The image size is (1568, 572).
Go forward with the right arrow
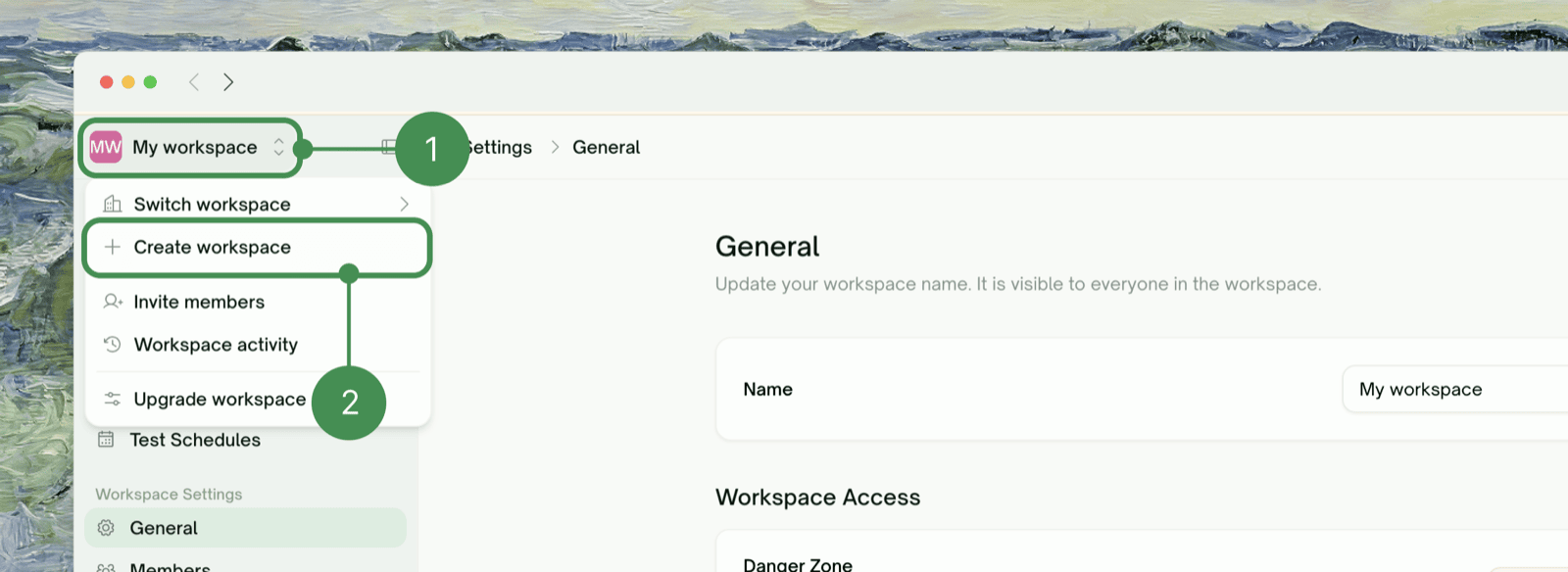(228, 82)
